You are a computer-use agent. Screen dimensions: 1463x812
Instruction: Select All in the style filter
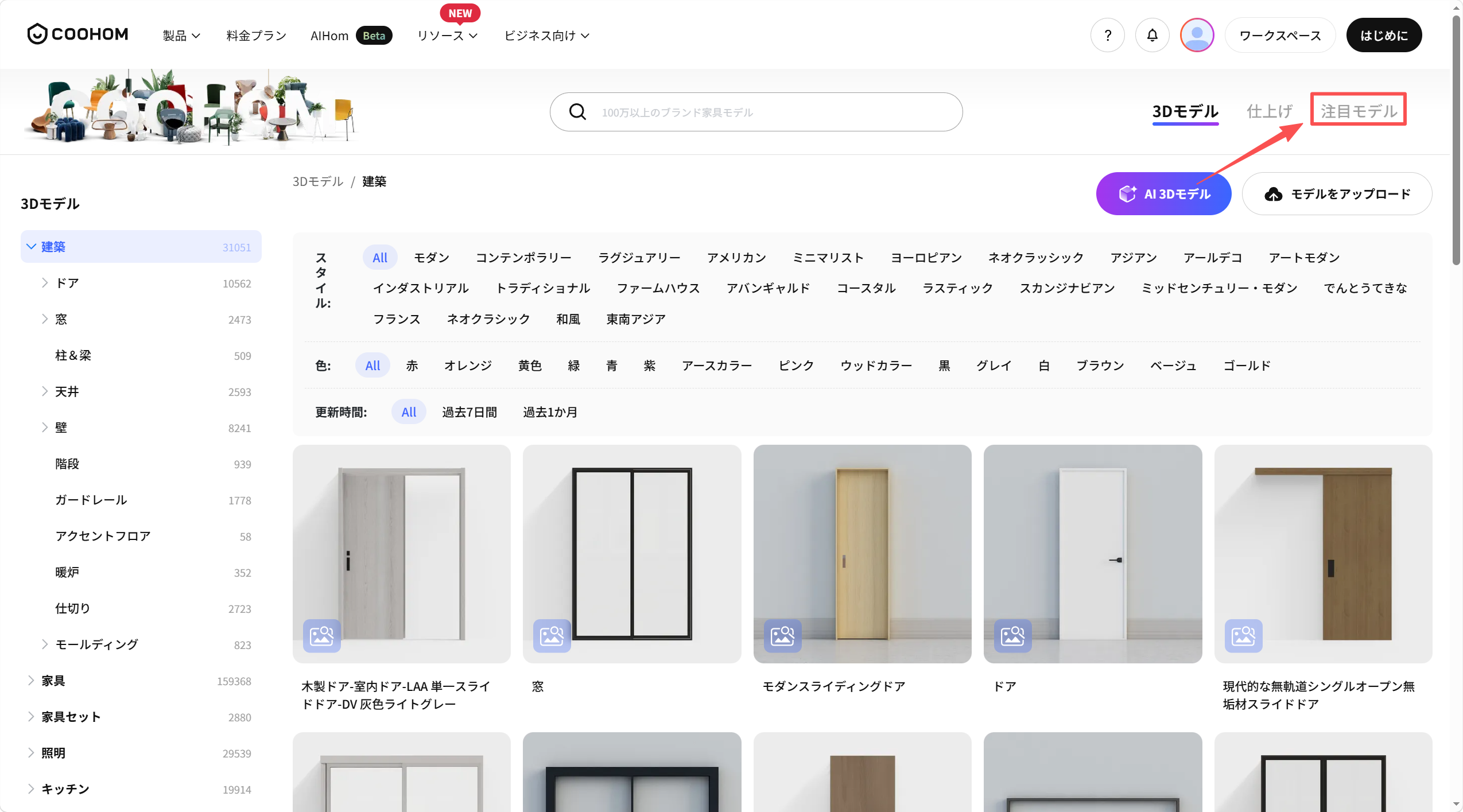coord(380,258)
